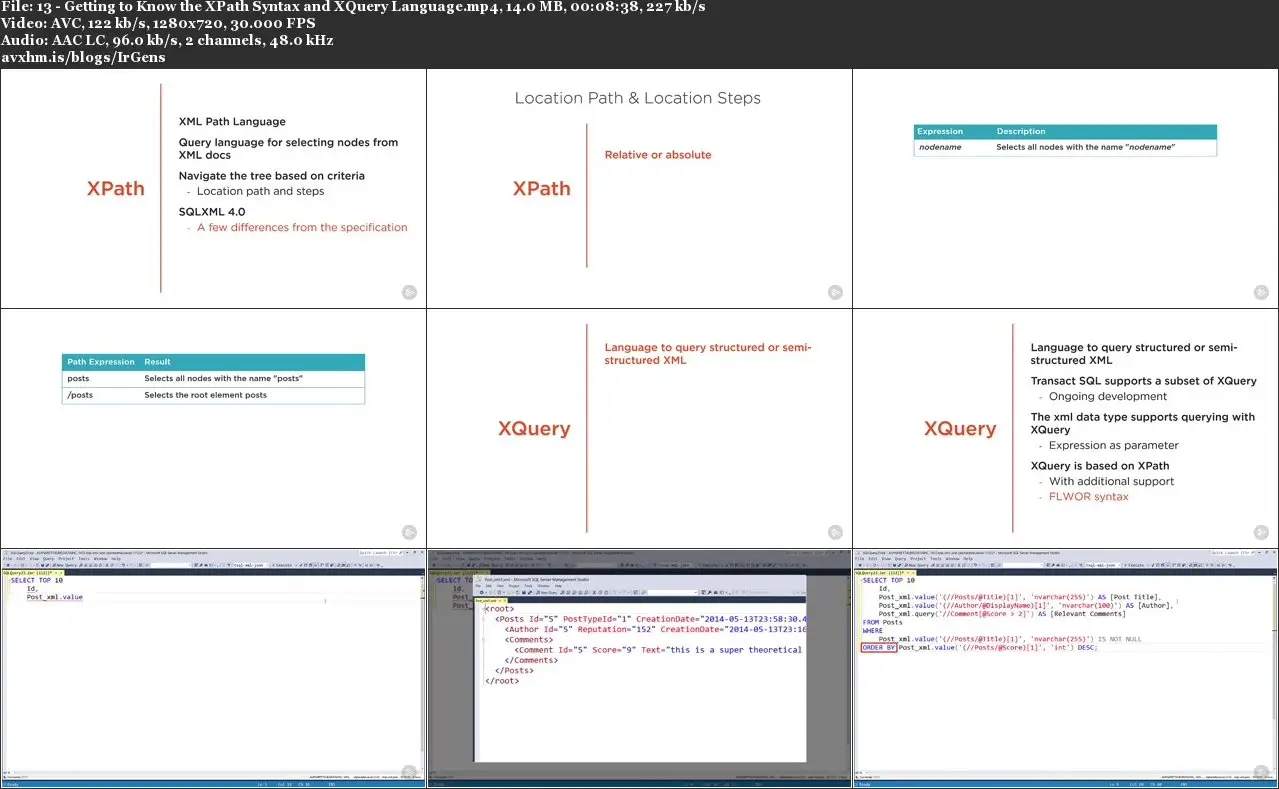The width and height of the screenshot is (1279, 789).
Task: Open the nodename expression table thumbnail
Action: tap(1065, 188)
